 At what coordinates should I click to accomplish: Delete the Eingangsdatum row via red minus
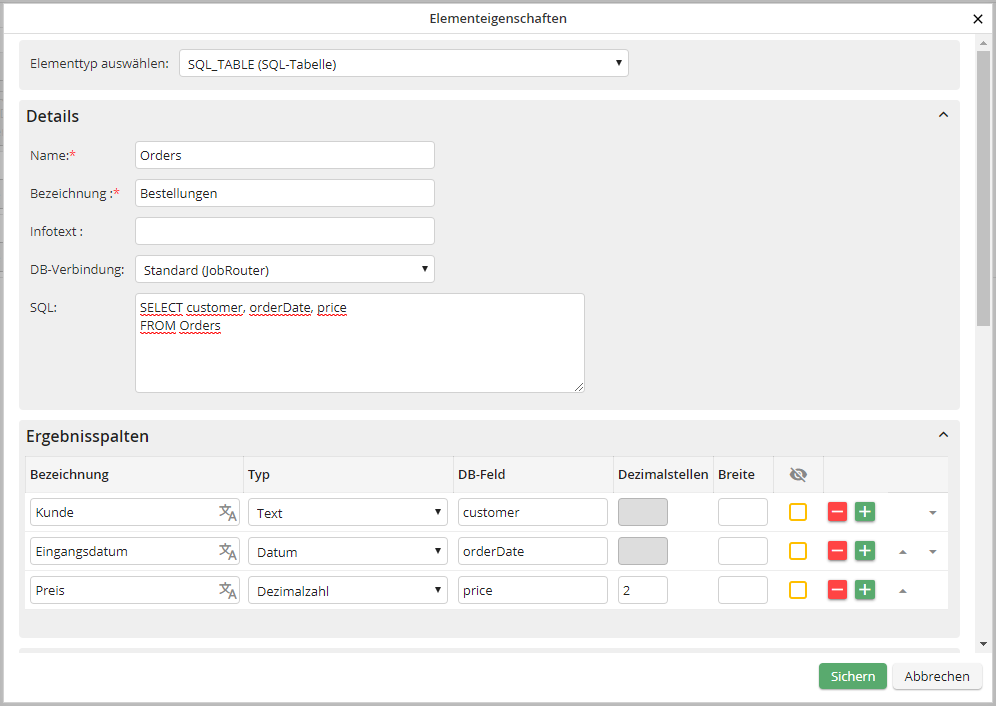[x=838, y=551]
